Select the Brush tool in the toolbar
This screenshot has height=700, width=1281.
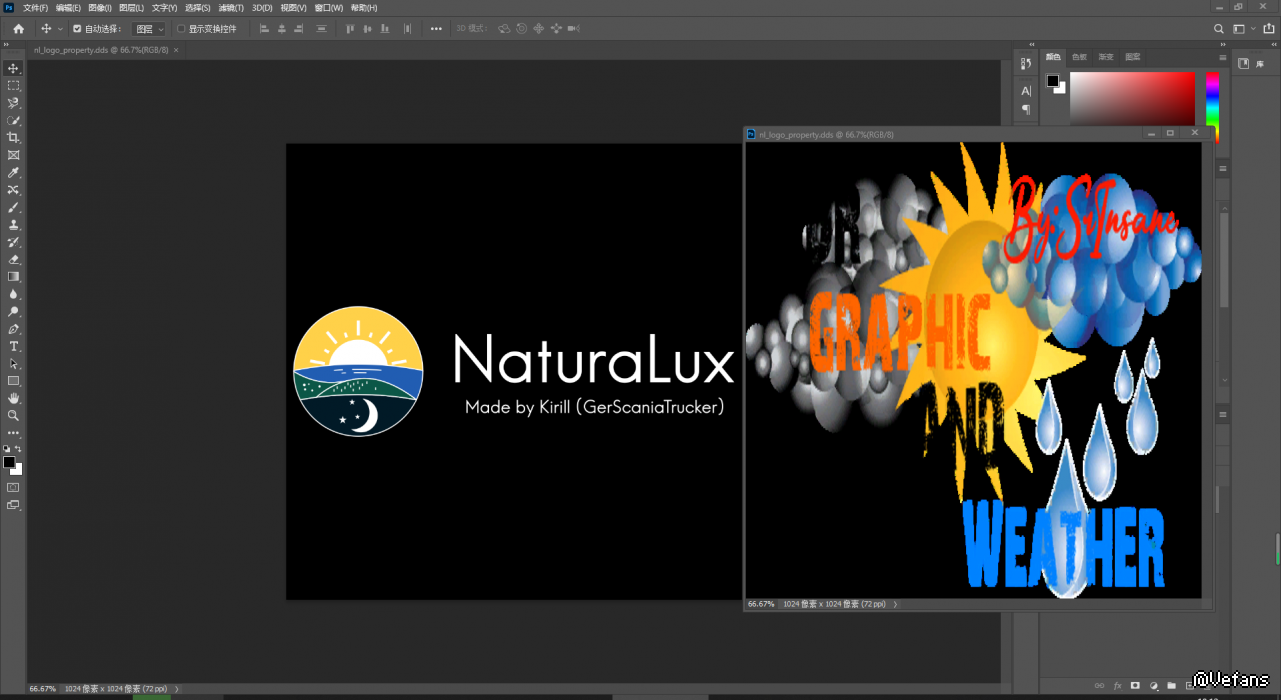click(13, 207)
